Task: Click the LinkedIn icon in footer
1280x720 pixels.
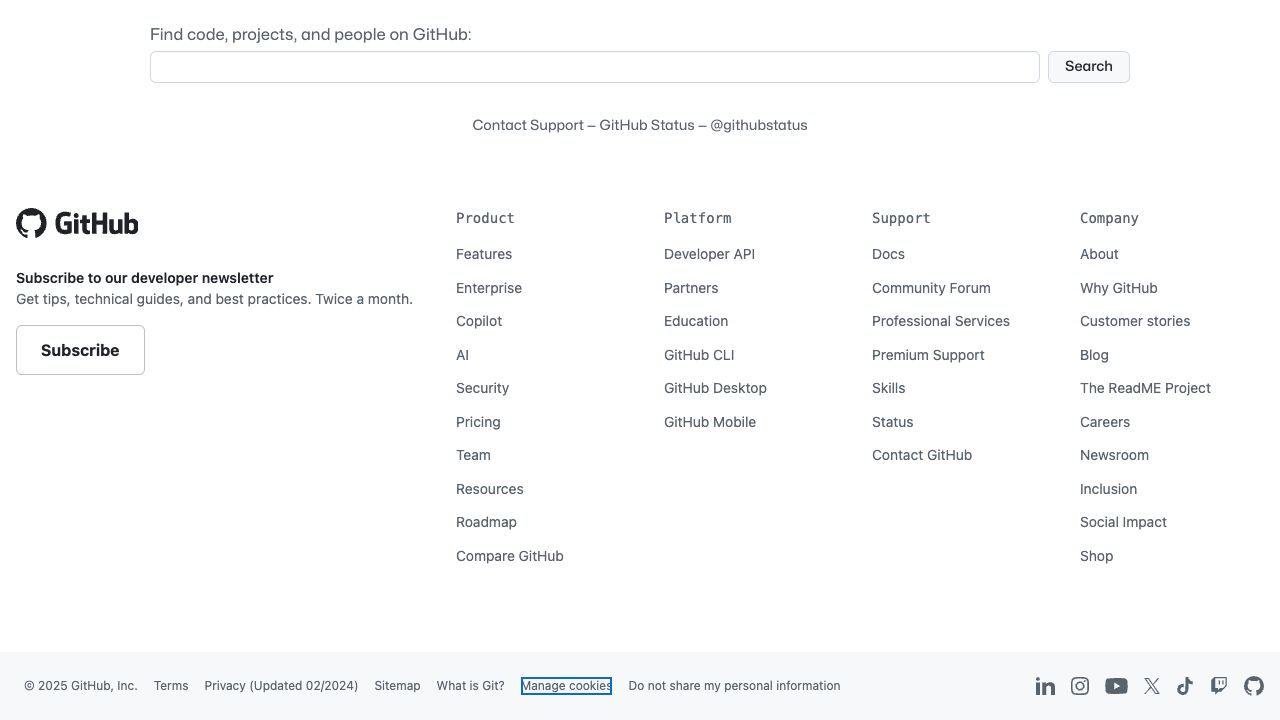Action: [x=1045, y=686]
